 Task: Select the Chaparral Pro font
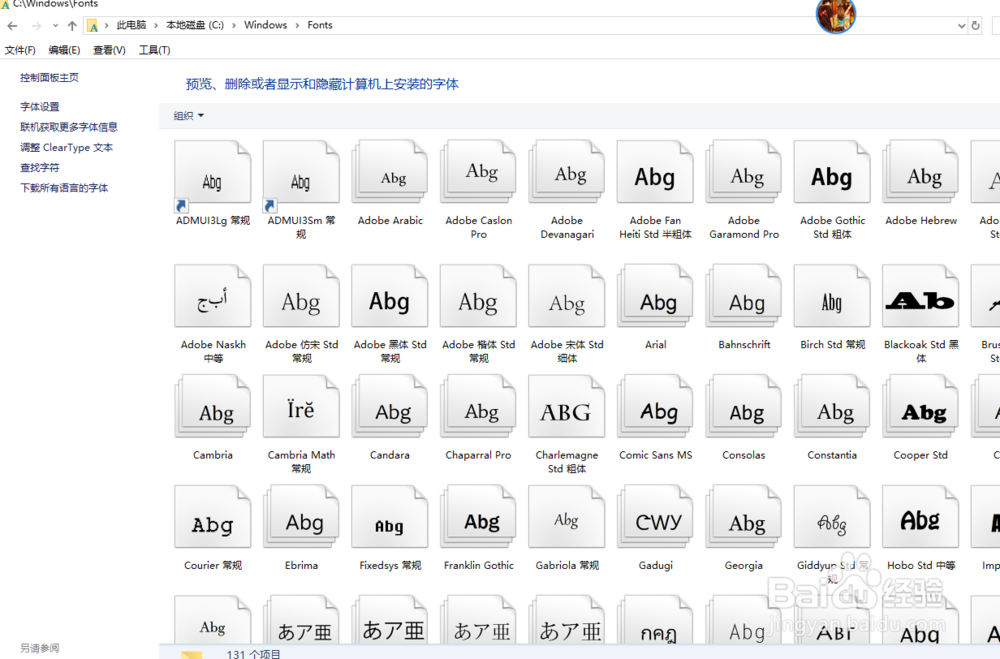point(478,406)
